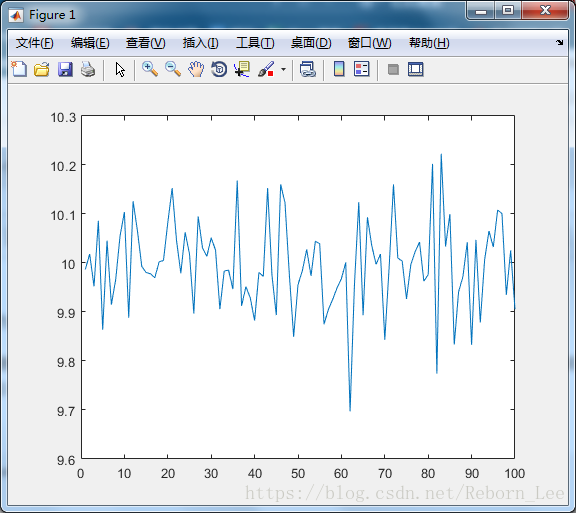The width and height of the screenshot is (576, 513).
Task: Click the New Figure icon
Action: (x=19, y=69)
